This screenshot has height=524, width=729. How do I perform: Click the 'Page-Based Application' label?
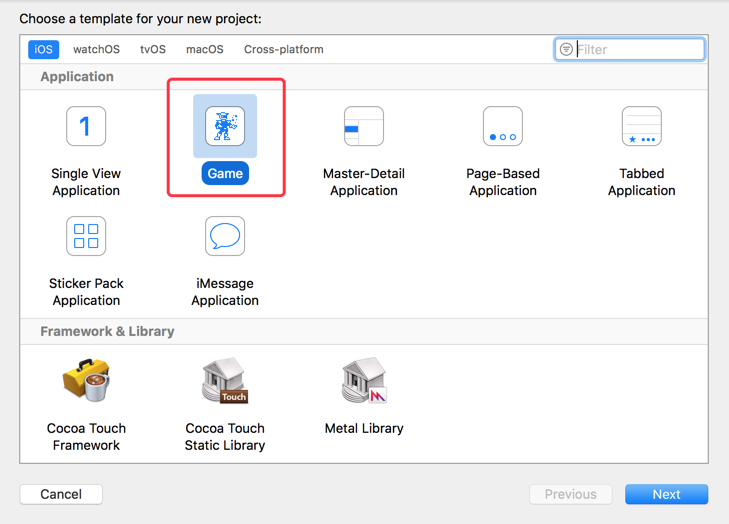coord(503,182)
